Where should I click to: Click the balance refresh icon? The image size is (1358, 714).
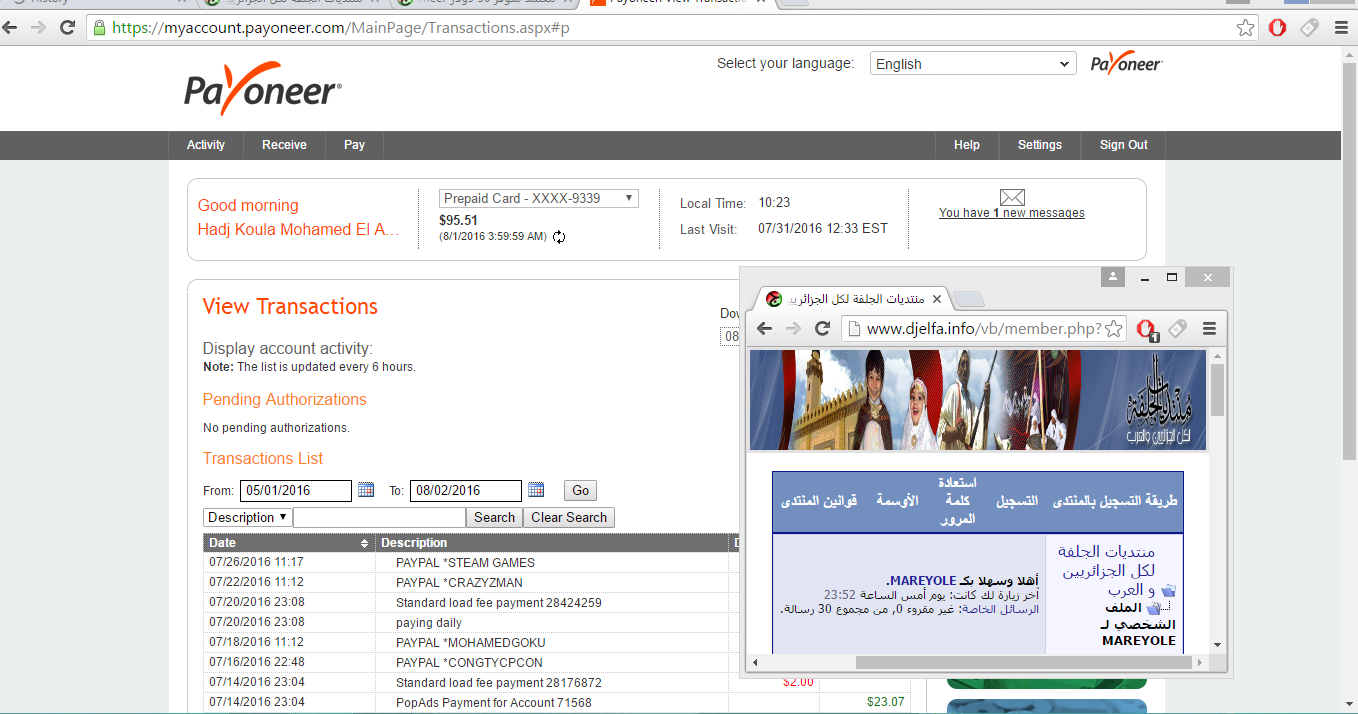pos(559,237)
